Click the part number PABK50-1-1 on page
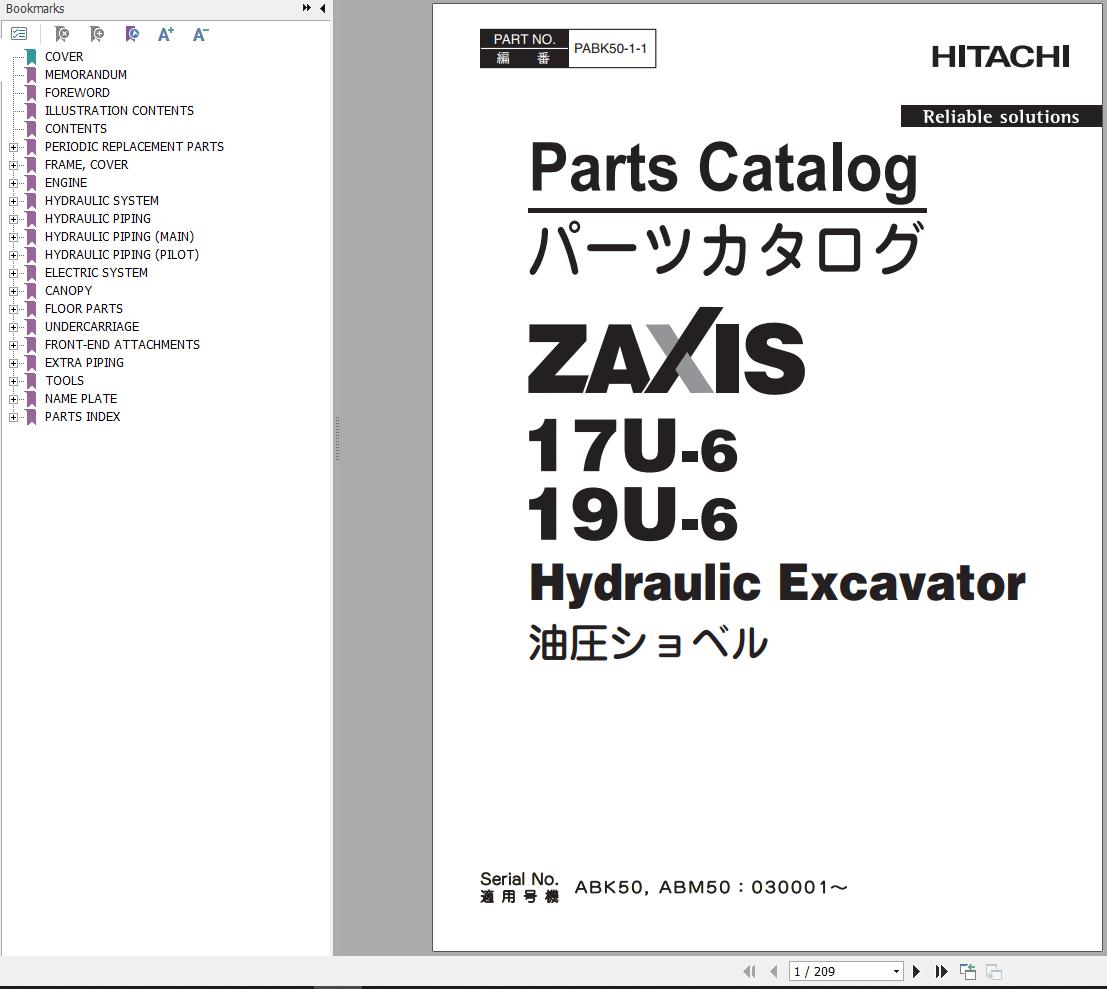Image resolution: width=1107 pixels, height=989 pixels. pyautogui.click(x=610, y=49)
